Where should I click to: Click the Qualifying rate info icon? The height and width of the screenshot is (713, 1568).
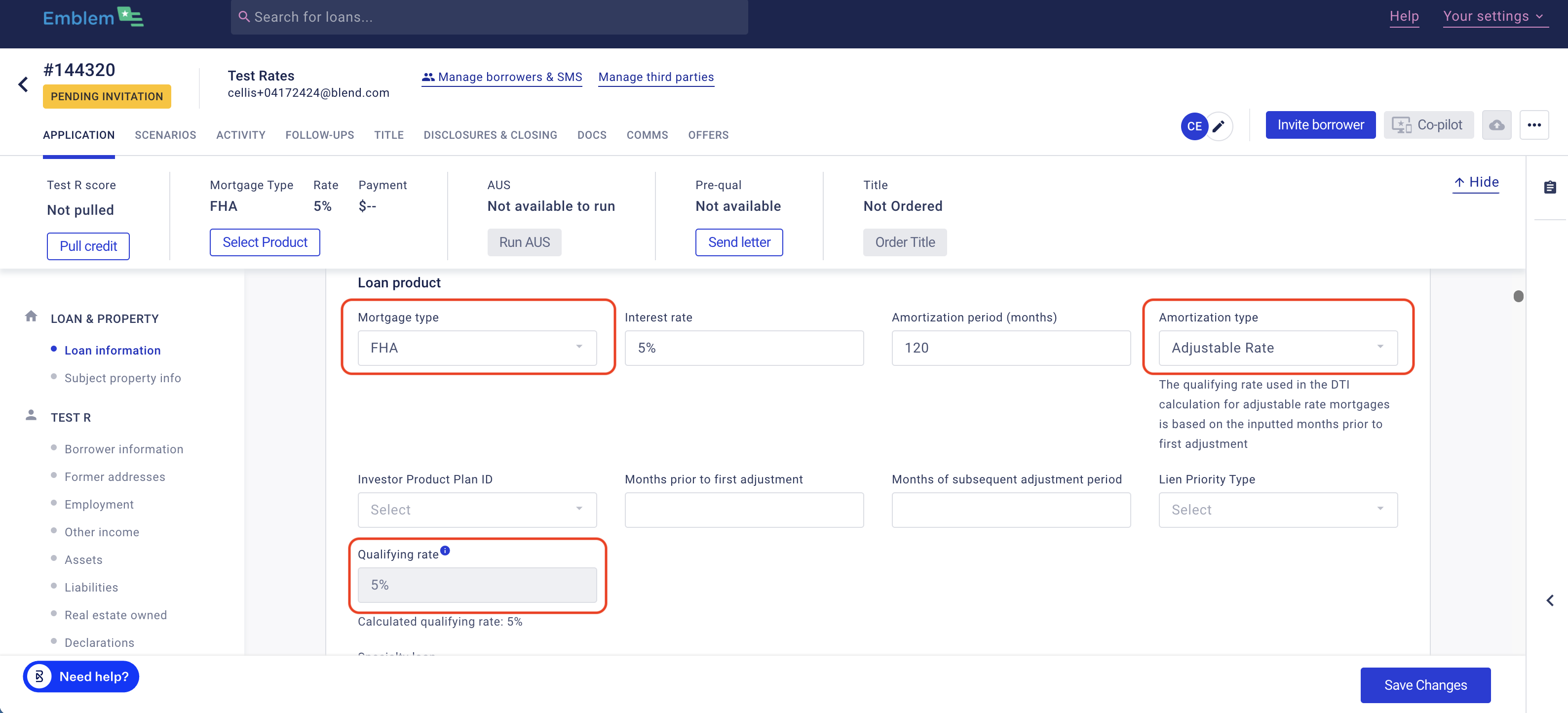[445, 551]
